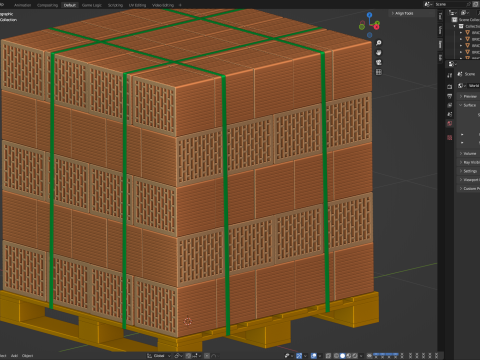
Task: Toggle camera view with the camera icon
Action: (x=379, y=62)
